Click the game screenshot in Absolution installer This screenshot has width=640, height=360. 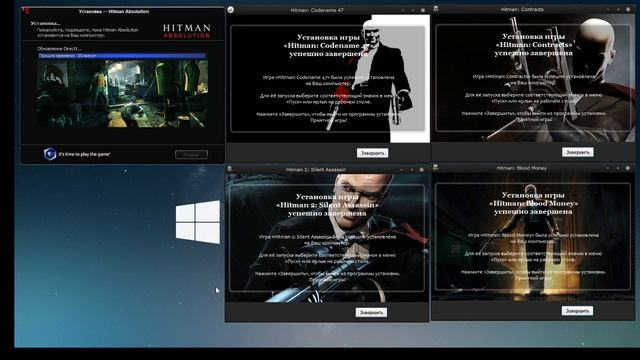coord(122,93)
